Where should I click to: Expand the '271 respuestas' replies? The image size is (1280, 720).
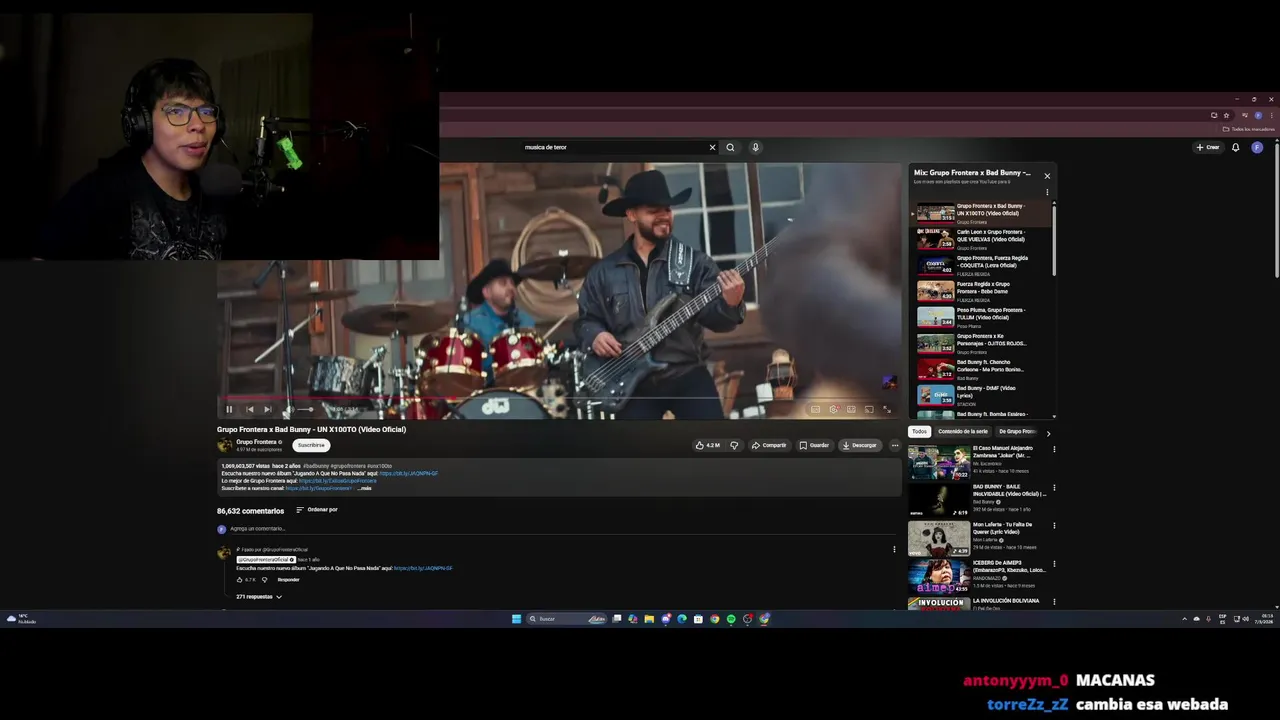click(259, 597)
